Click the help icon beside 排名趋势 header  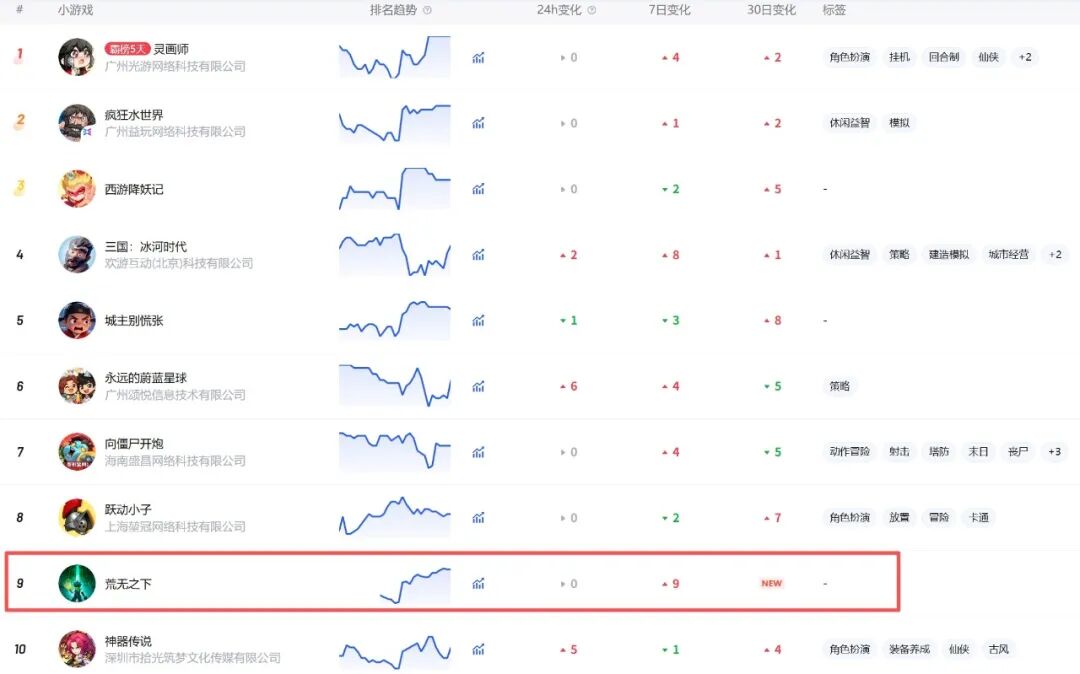427,10
